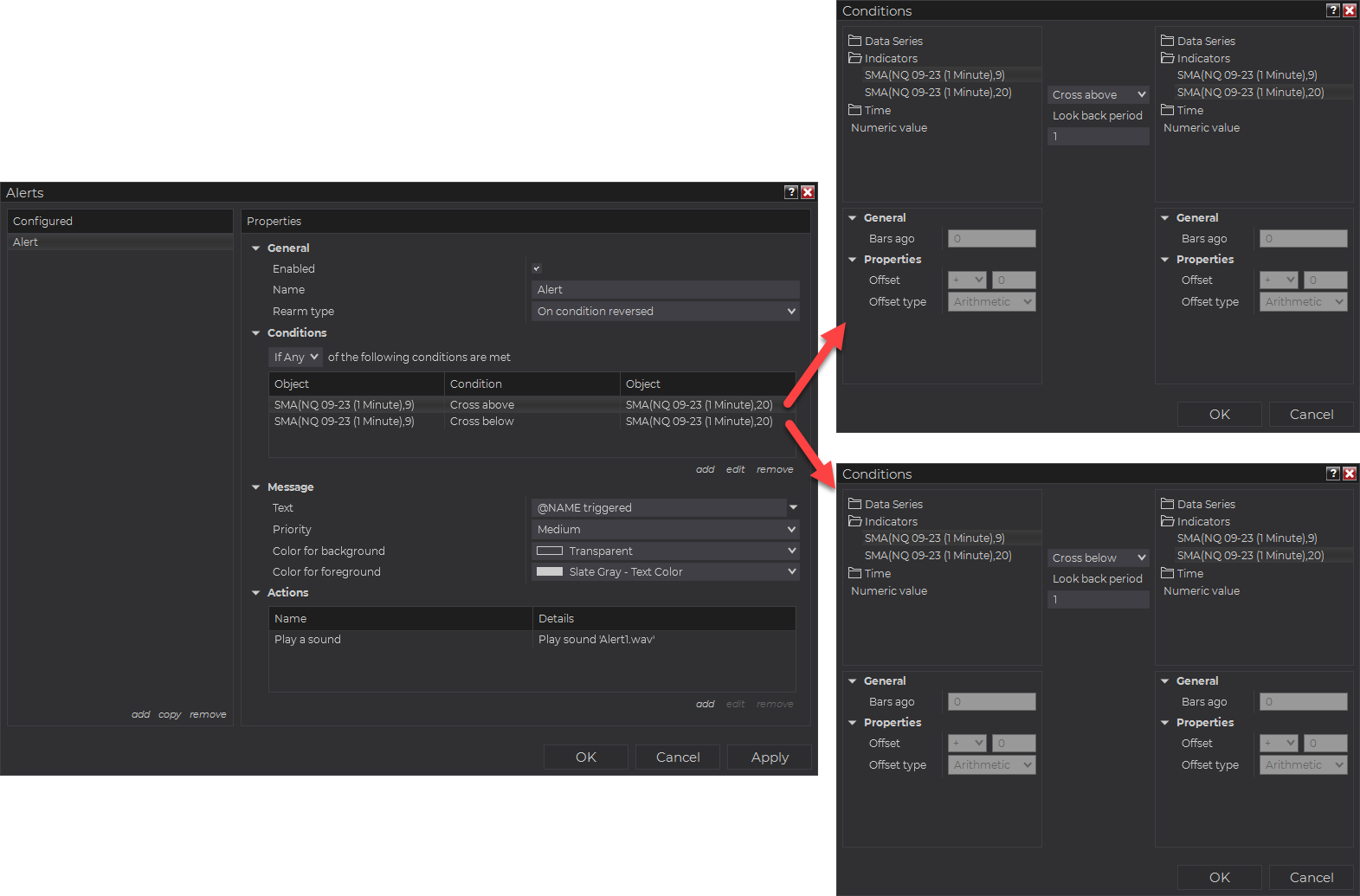The height and width of the screenshot is (896, 1360).
Task: Click Look back period field in Cross below dialog
Action: point(1099,599)
